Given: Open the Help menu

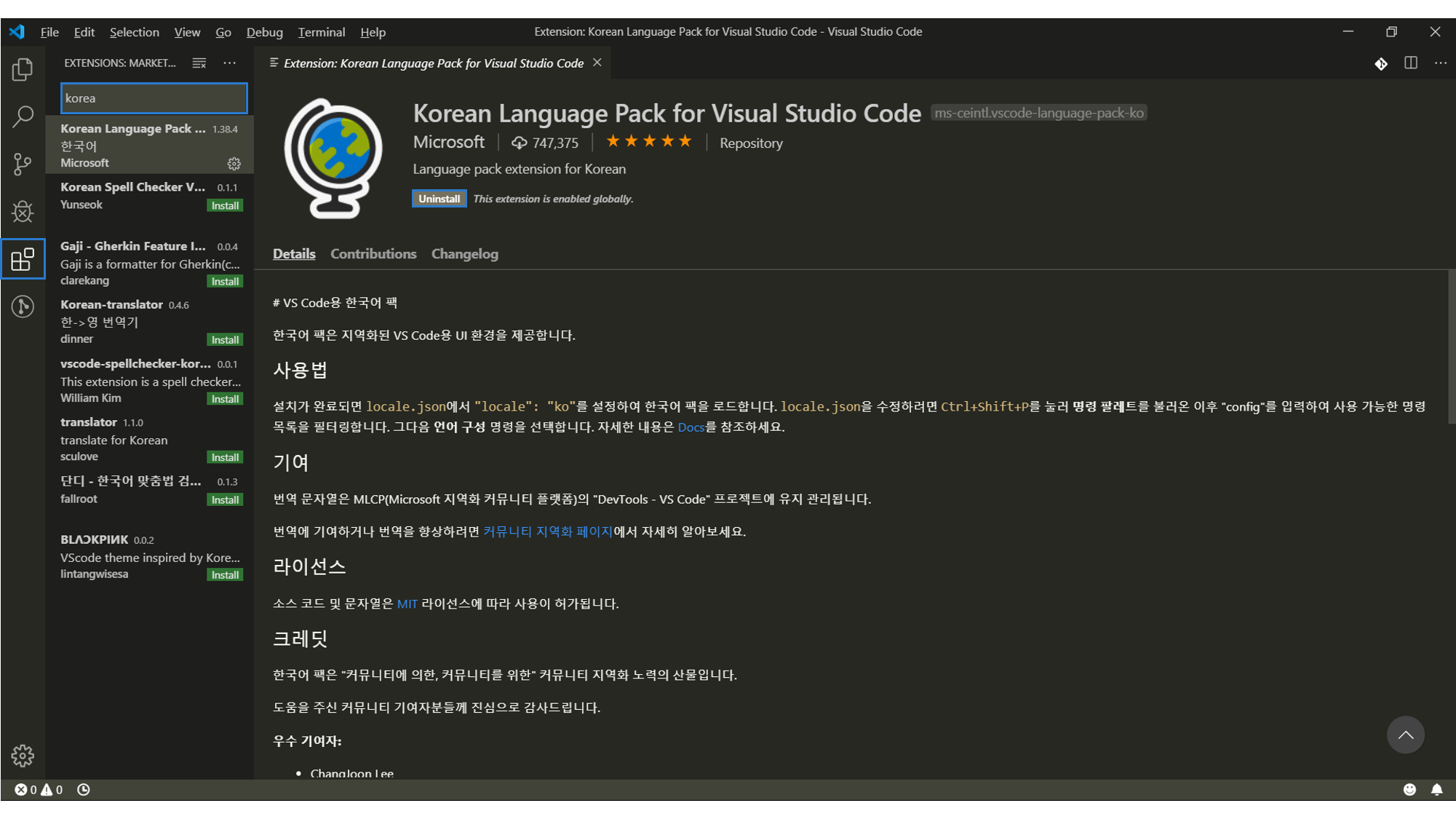Looking at the screenshot, I should [373, 32].
